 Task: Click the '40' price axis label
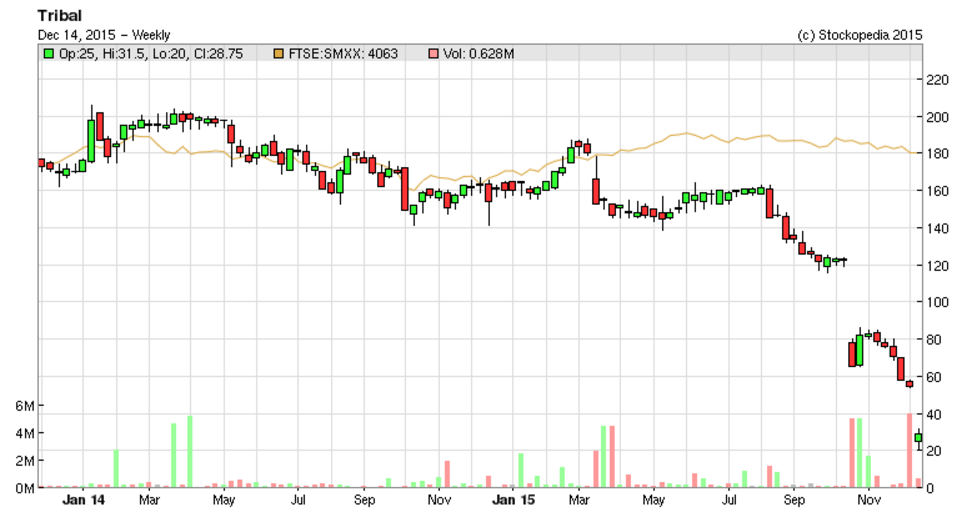(934, 414)
